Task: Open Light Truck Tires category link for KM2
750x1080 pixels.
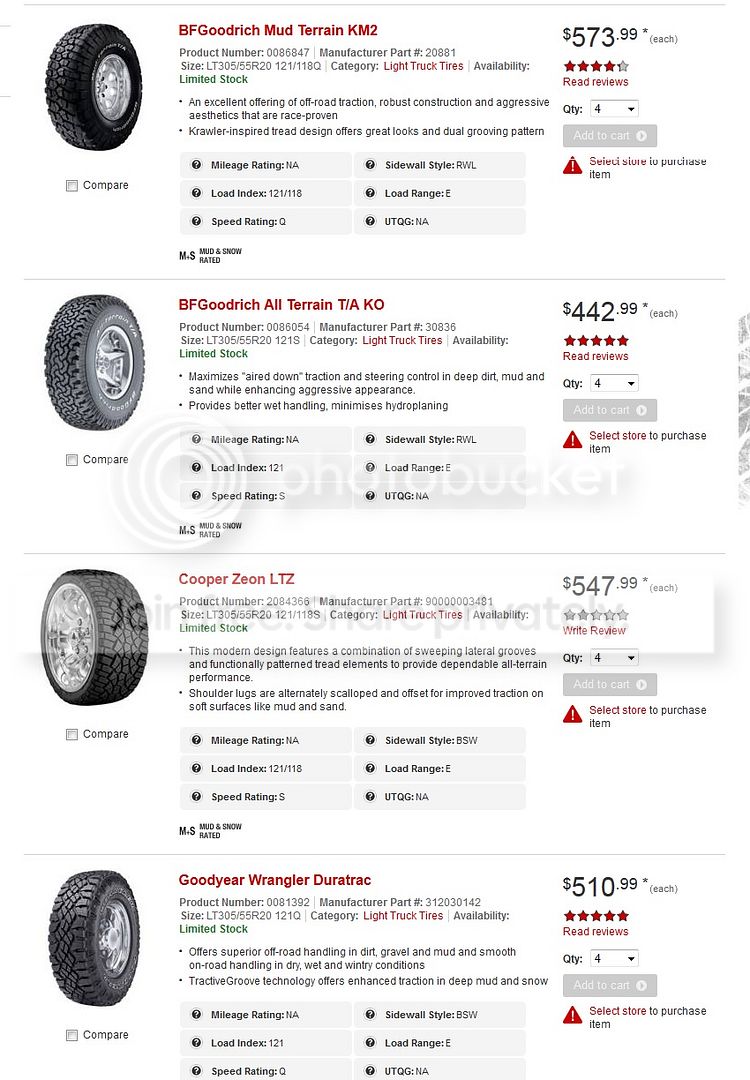Action: [x=424, y=66]
